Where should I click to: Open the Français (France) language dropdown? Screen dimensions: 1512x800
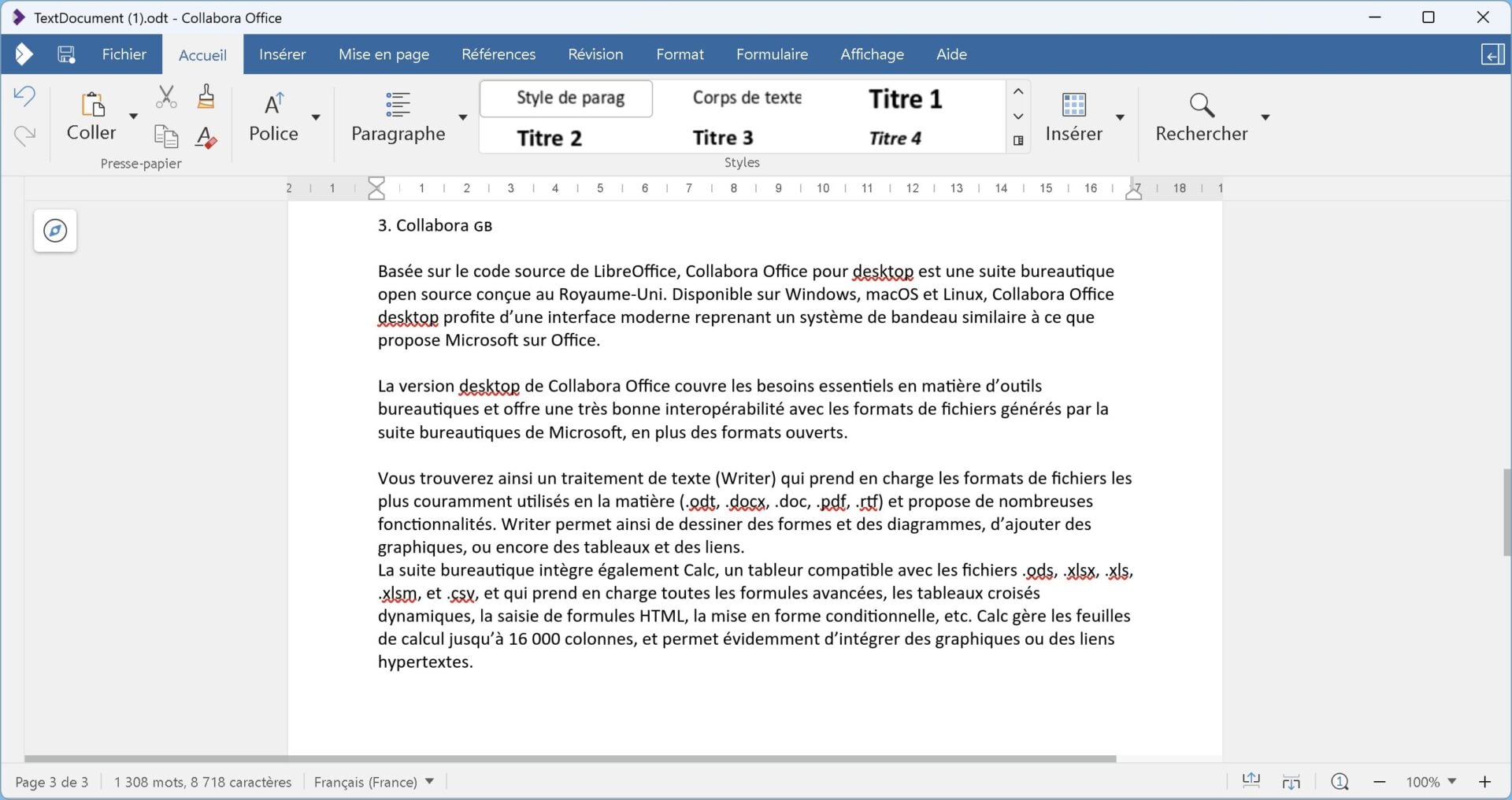[x=374, y=782]
